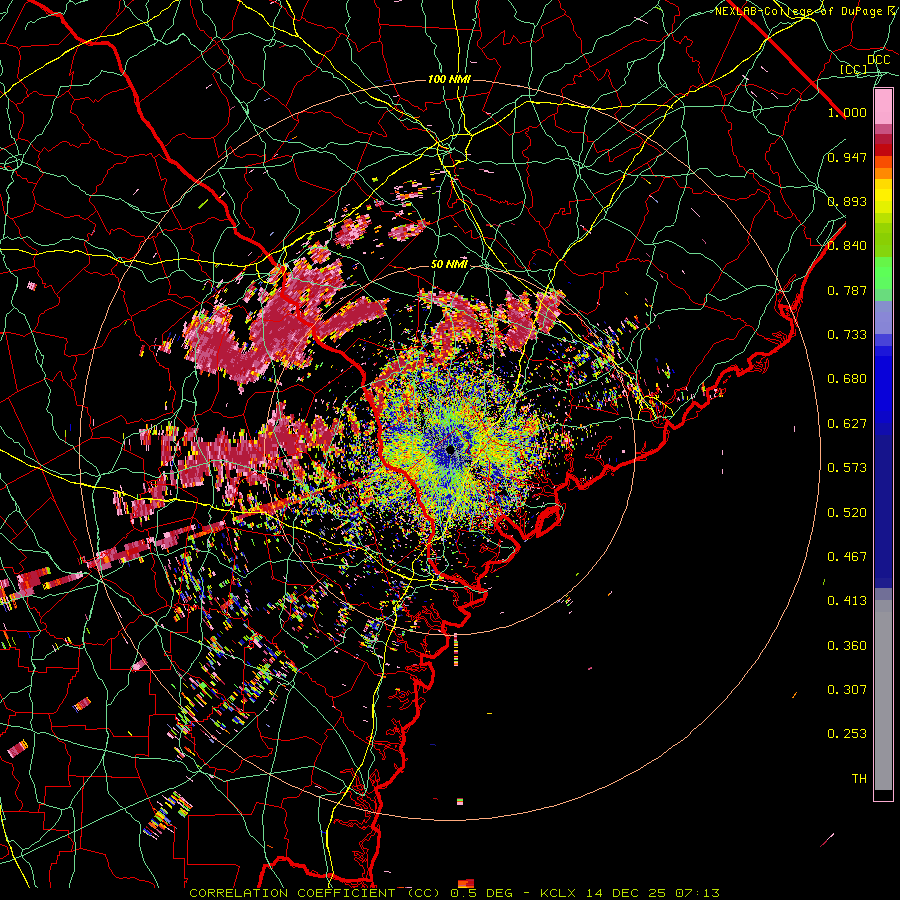Select the 1.000 value on the legend

point(847,112)
